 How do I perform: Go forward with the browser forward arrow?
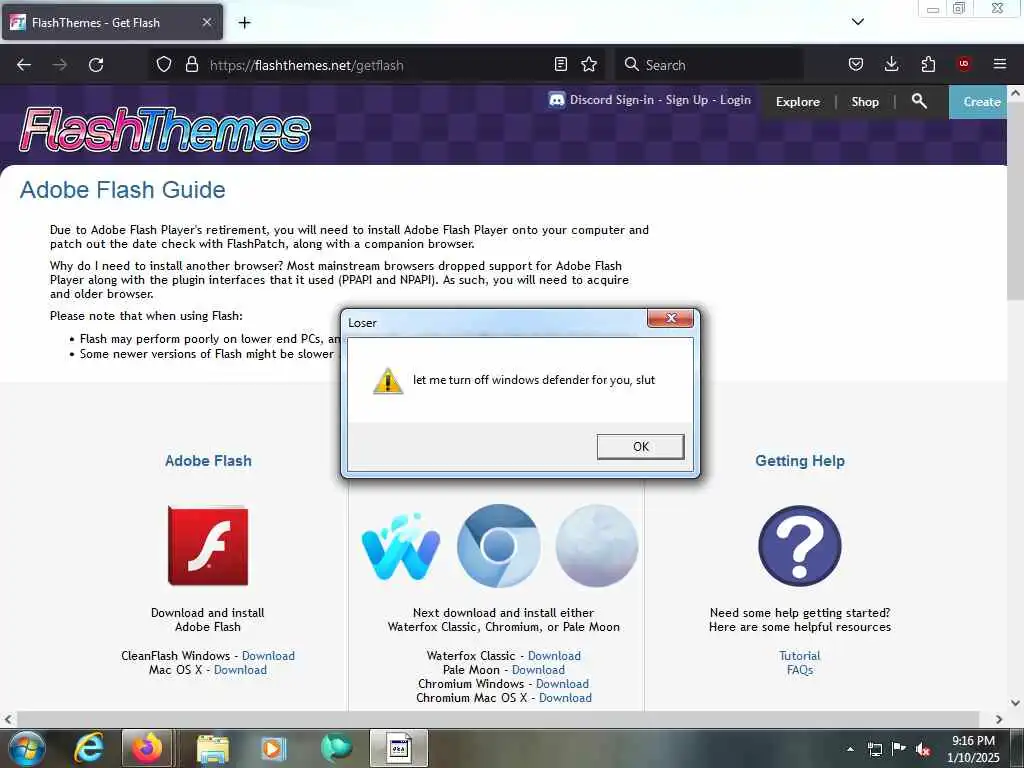tap(60, 65)
